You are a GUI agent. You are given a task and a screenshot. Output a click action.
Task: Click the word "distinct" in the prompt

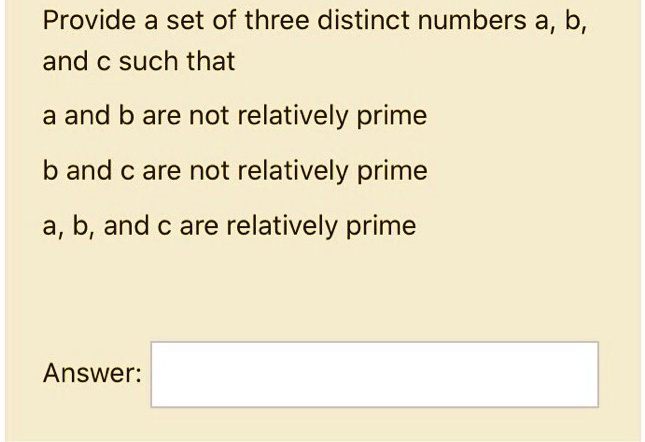363,20
